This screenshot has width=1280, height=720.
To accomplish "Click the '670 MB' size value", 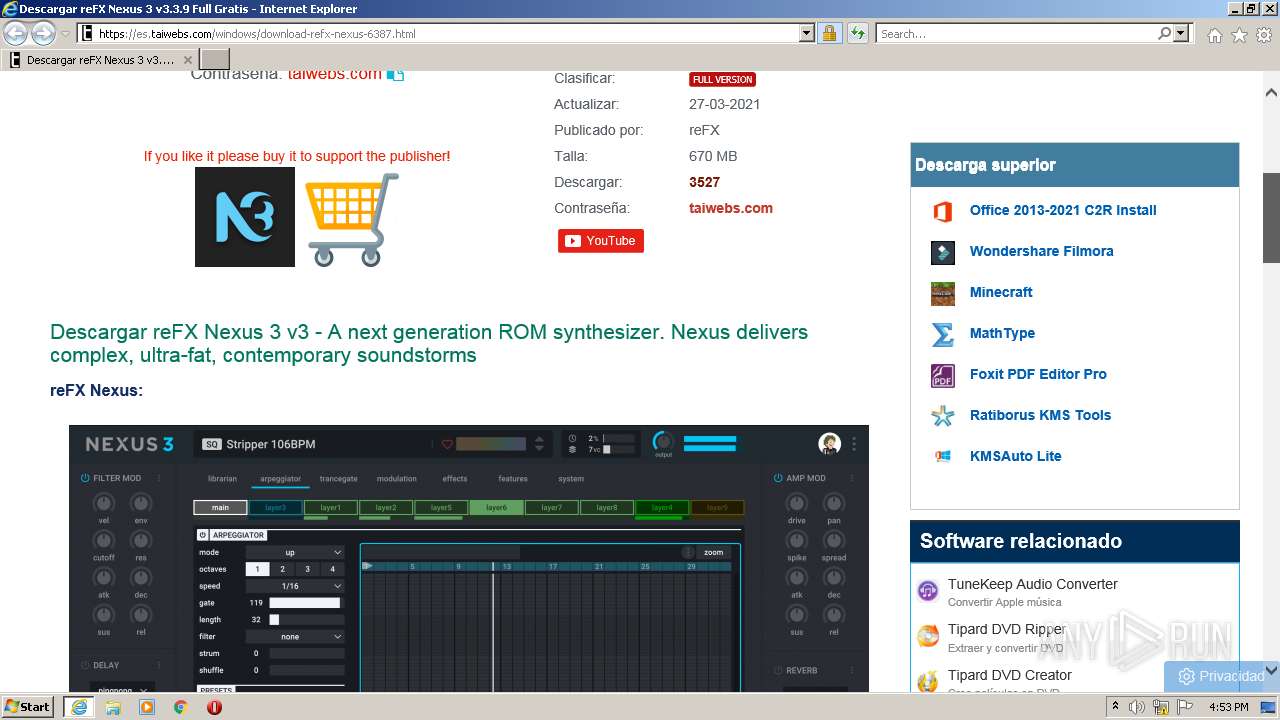I will point(713,156).
